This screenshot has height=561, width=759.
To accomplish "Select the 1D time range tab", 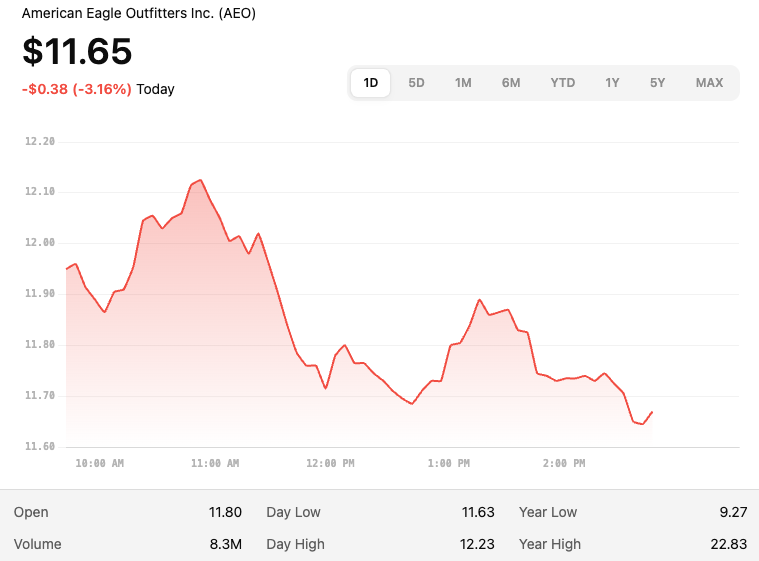I will (x=370, y=83).
